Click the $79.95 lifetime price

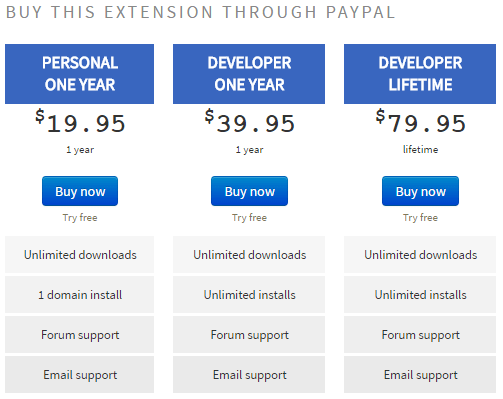421,121
